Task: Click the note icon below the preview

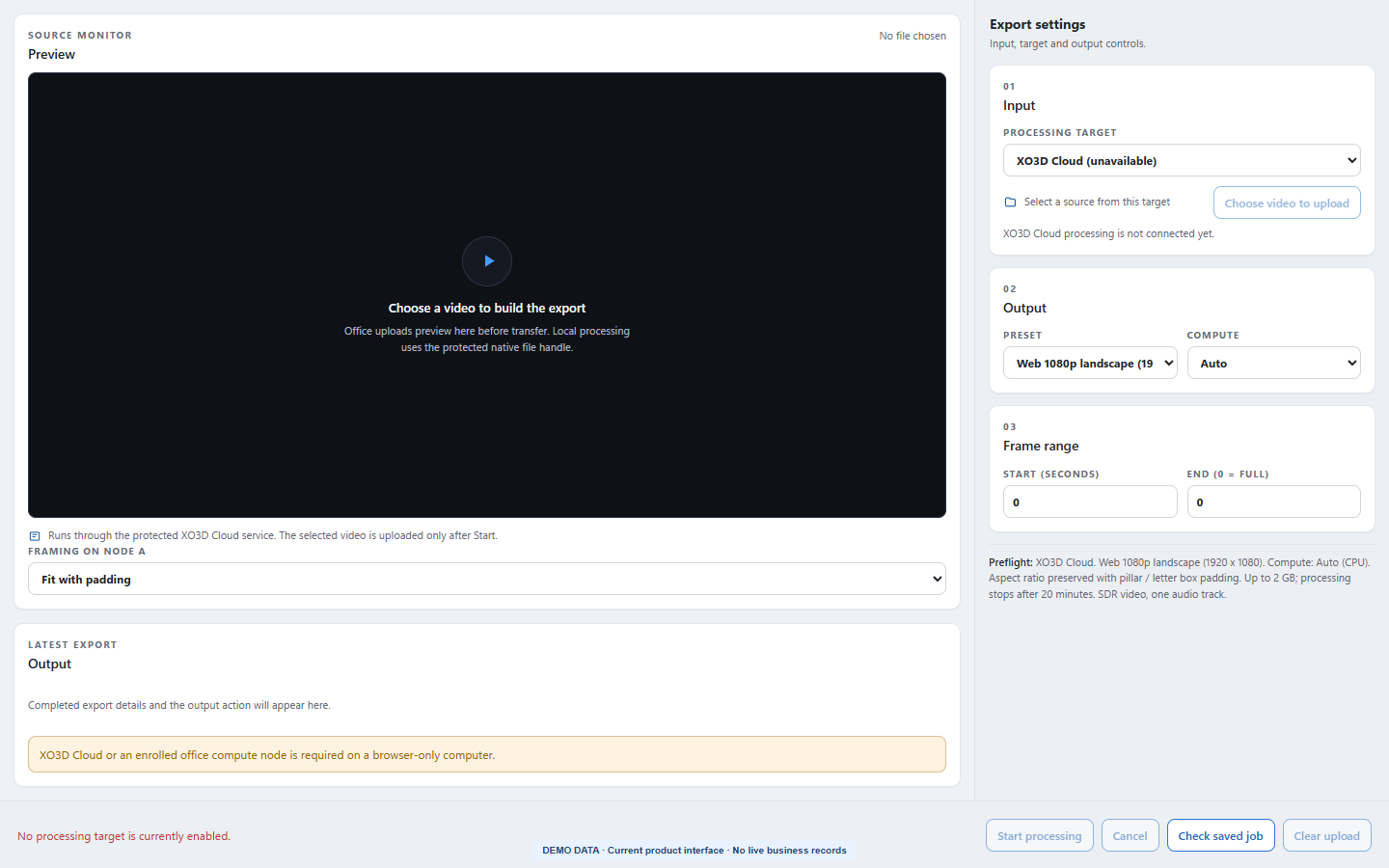Action: 35,536
